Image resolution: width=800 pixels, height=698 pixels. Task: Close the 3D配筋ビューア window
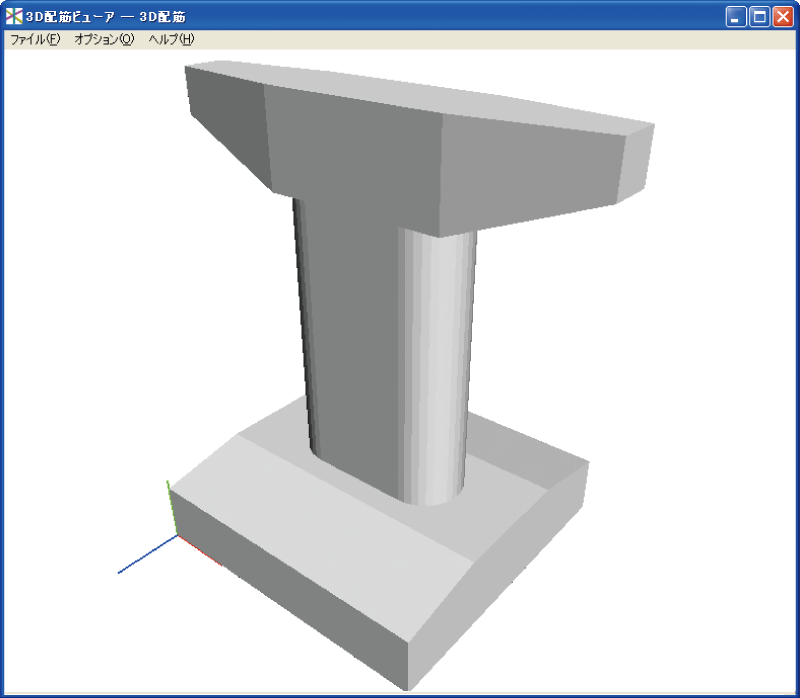783,17
